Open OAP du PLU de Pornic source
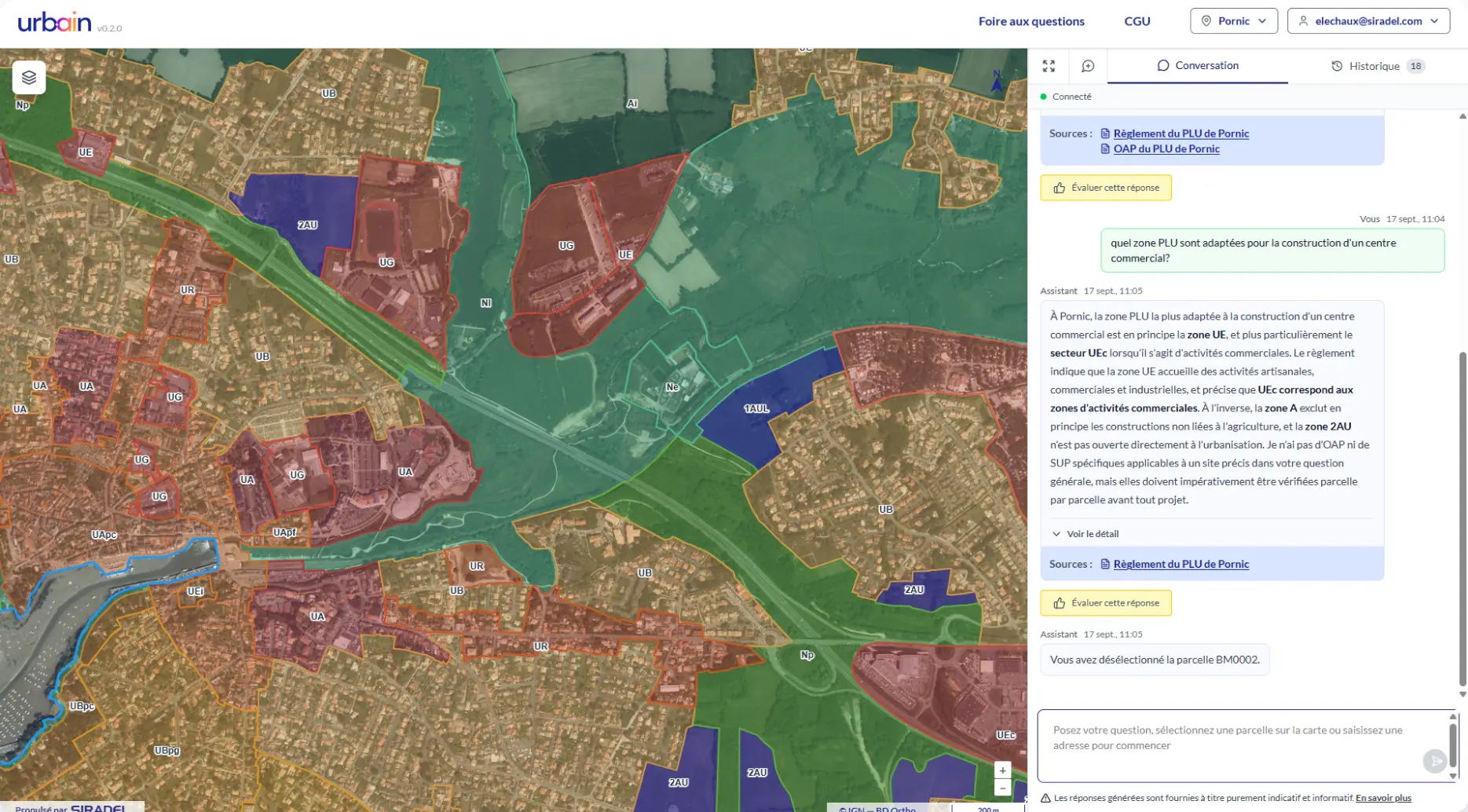This screenshot has width=1468, height=812. click(1166, 148)
